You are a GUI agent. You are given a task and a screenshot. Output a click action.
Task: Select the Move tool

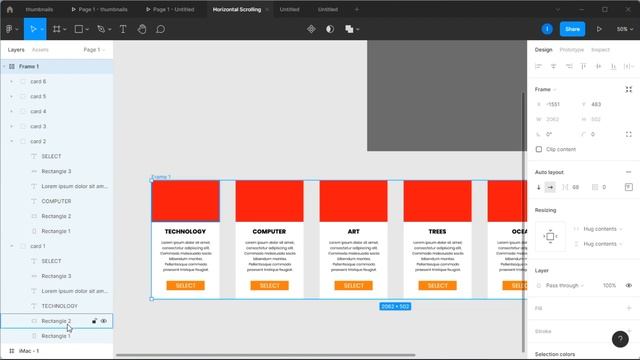point(33,29)
